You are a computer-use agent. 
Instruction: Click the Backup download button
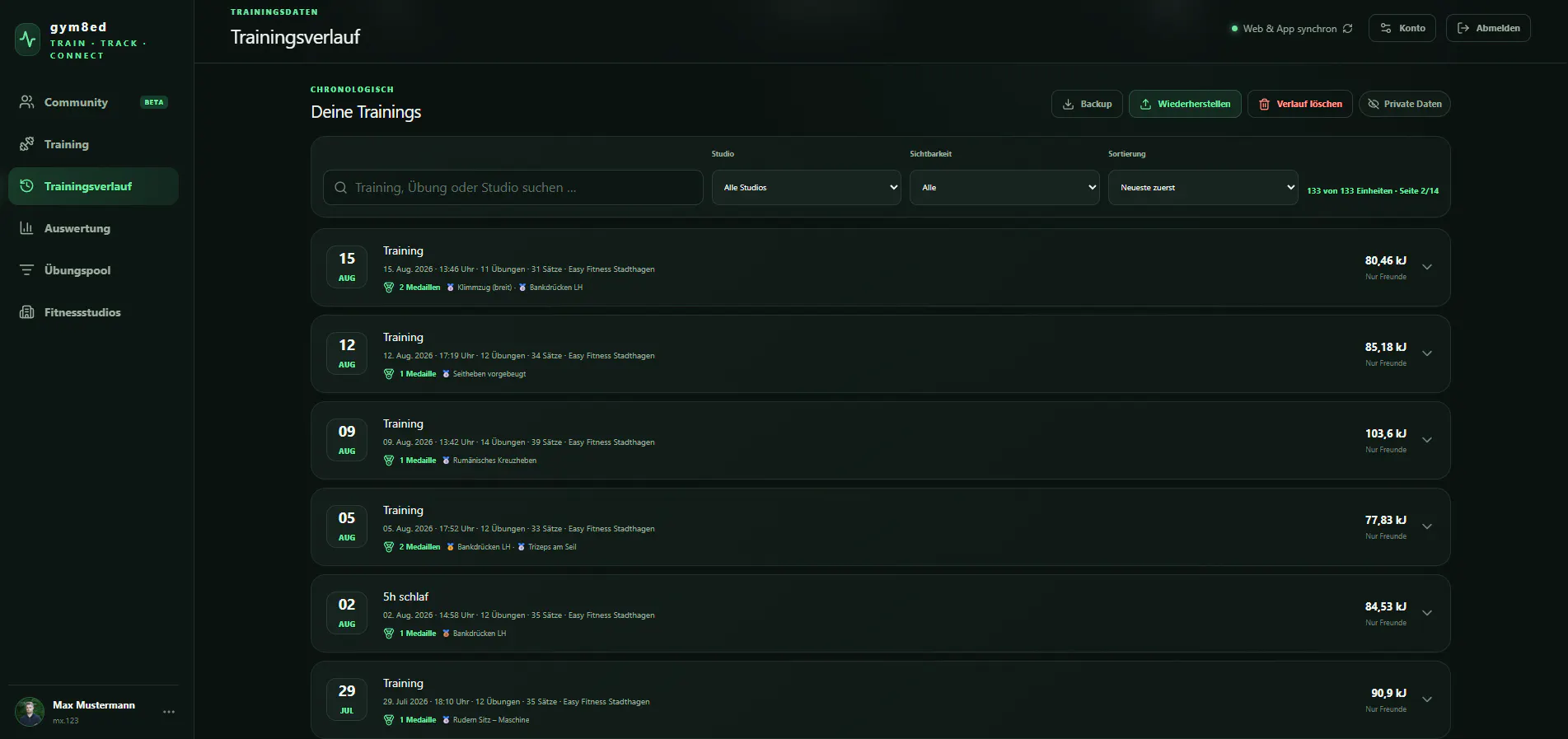click(x=1087, y=104)
